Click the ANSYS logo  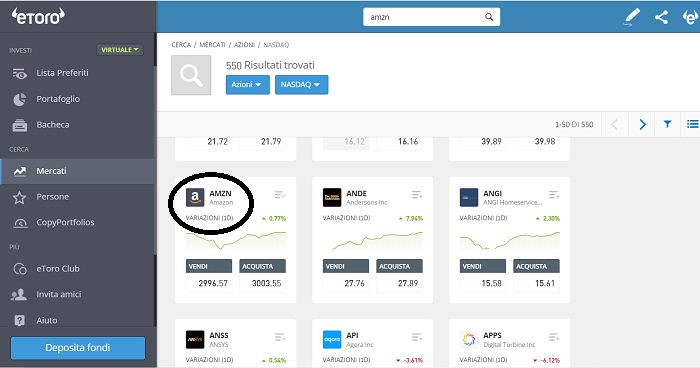tap(195, 339)
